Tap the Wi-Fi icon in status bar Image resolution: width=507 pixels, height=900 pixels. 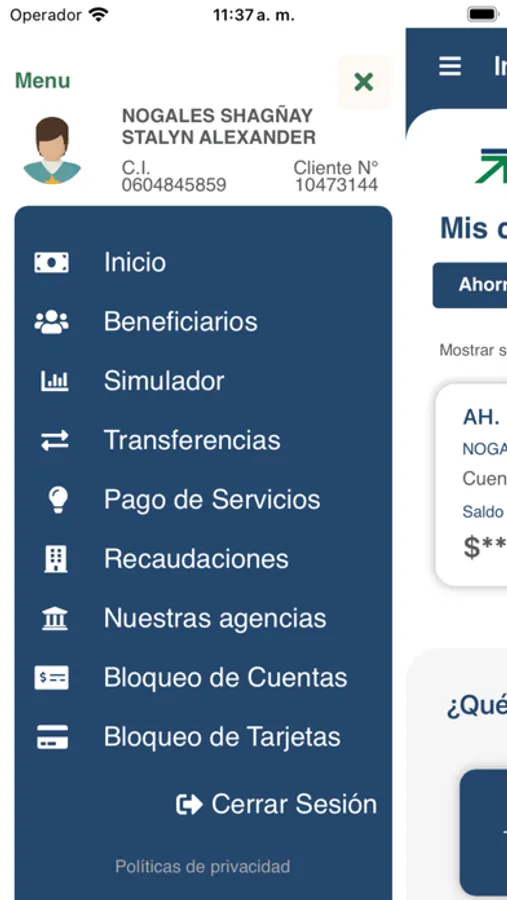click(x=99, y=15)
